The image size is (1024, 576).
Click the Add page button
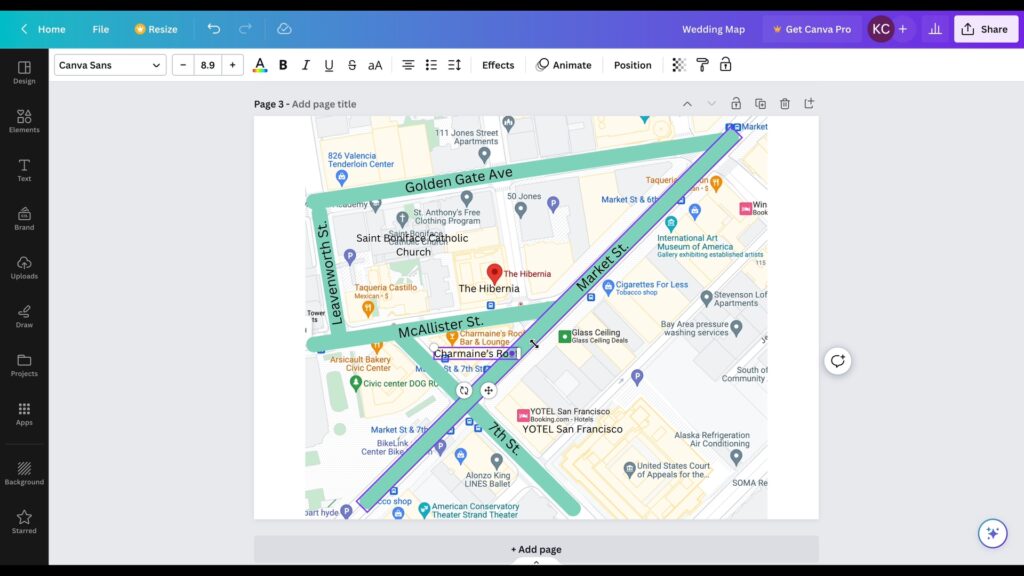click(x=536, y=549)
